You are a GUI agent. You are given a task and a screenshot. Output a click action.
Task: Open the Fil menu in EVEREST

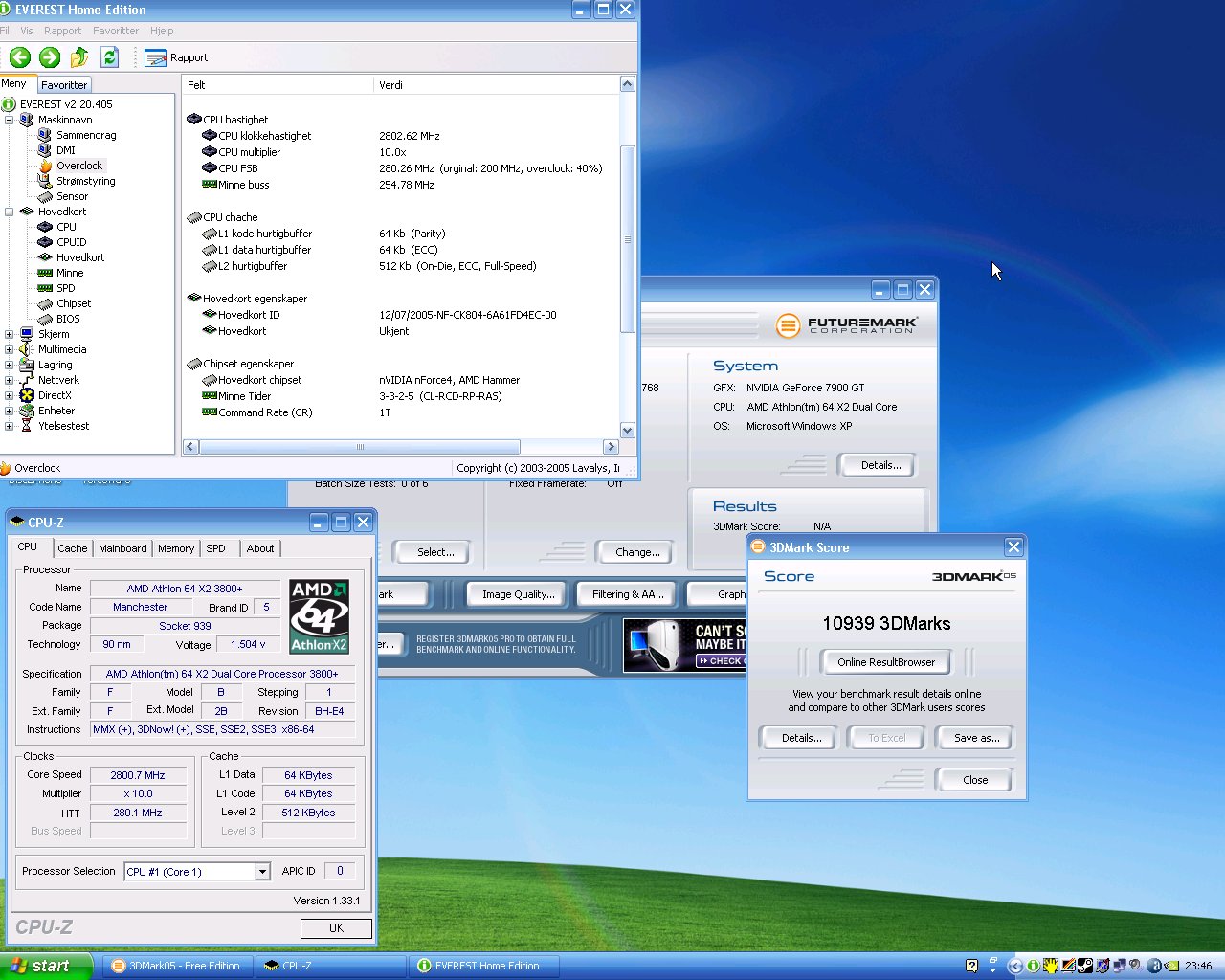click(x=5, y=31)
